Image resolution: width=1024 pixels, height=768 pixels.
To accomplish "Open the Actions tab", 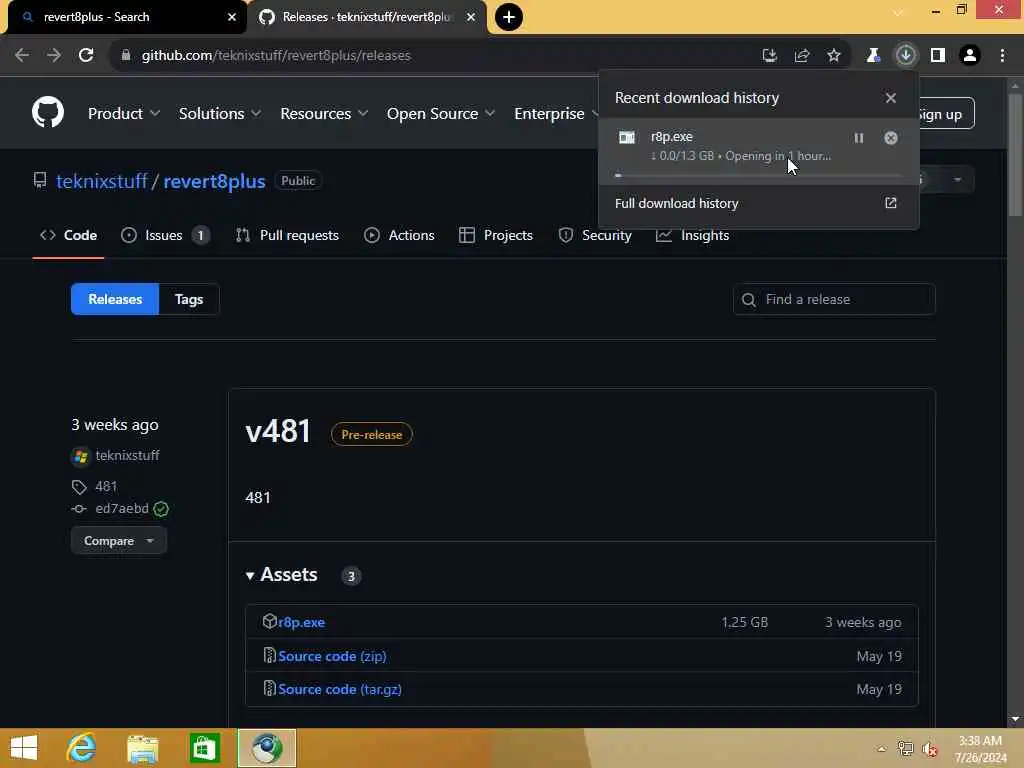I will tap(399, 235).
